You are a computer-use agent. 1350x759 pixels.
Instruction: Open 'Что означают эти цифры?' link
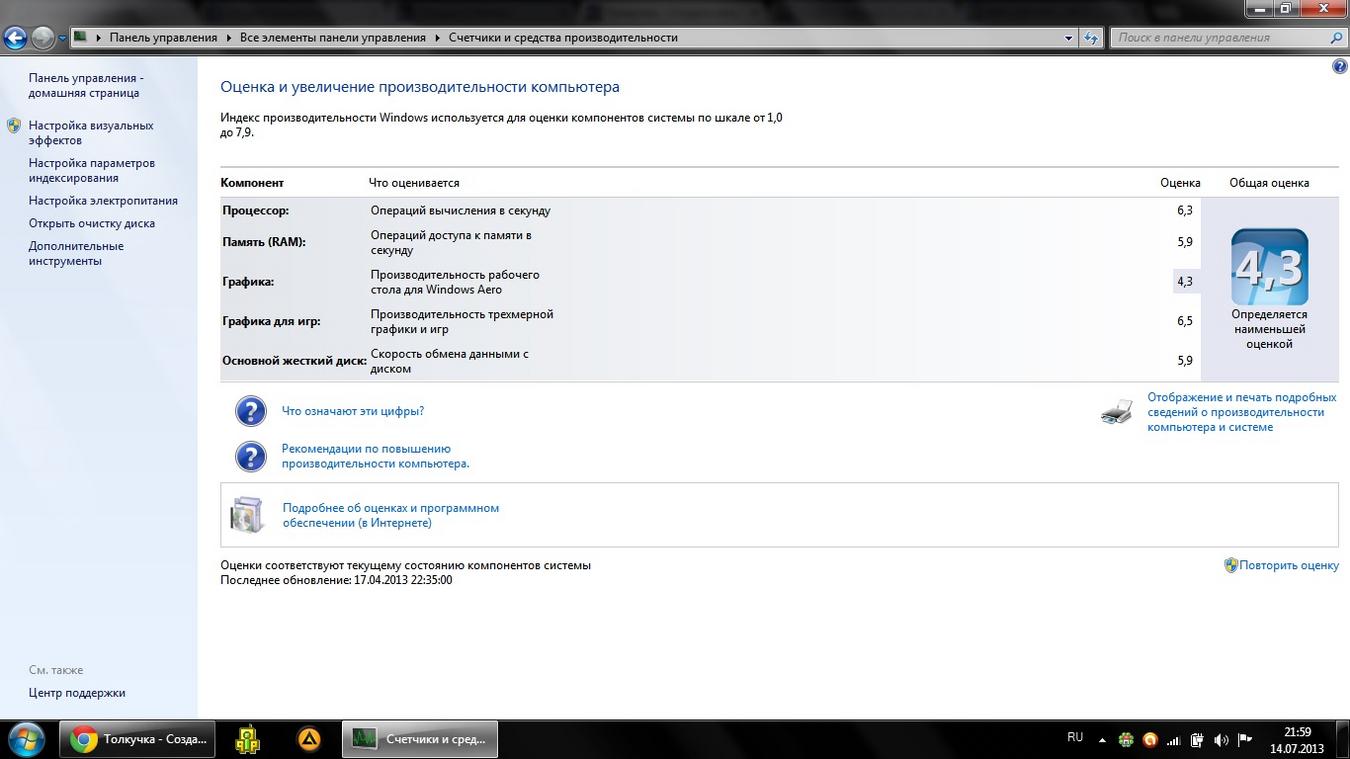[353, 411]
